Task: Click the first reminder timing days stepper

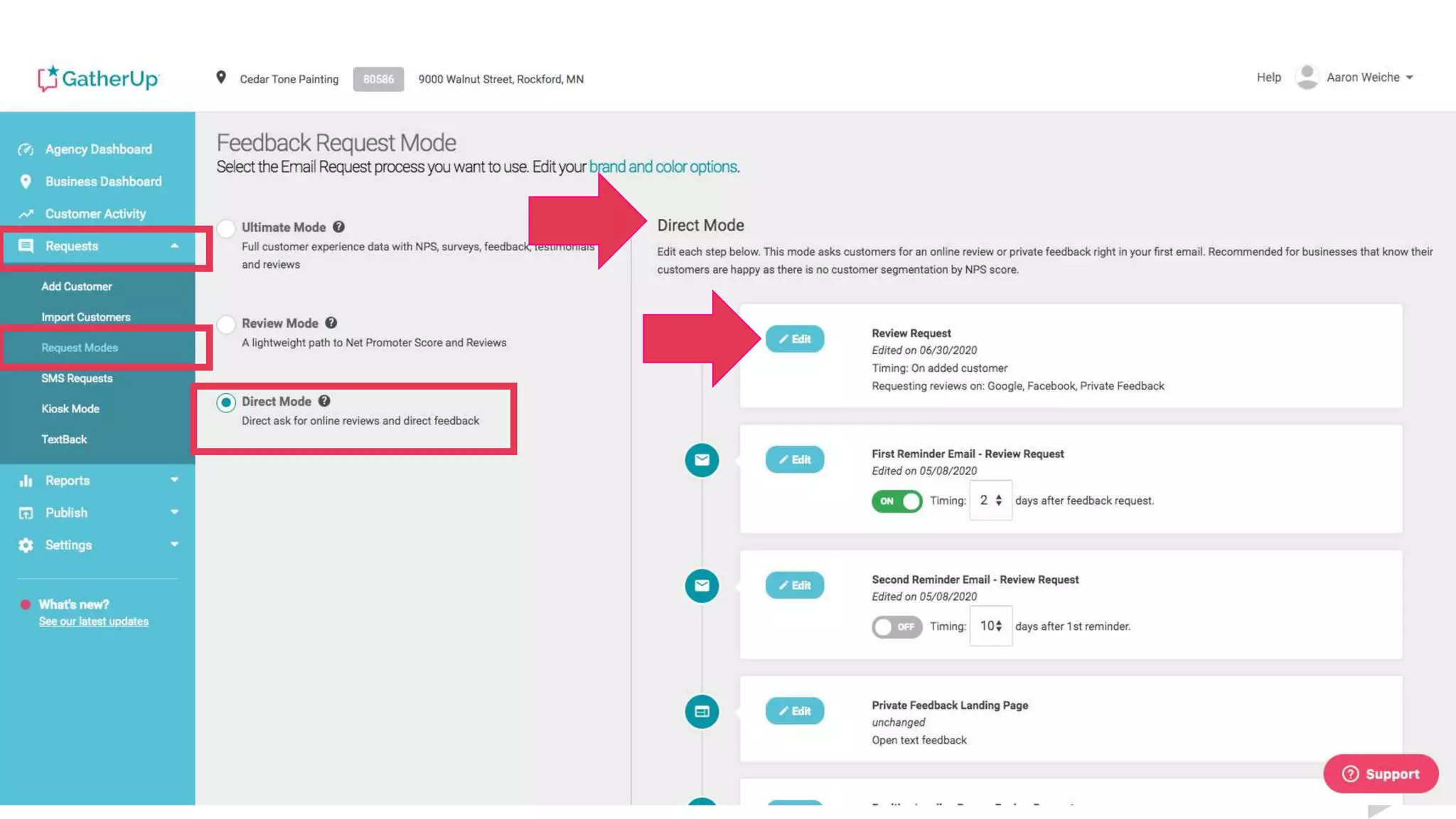Action: coord(998,500)
